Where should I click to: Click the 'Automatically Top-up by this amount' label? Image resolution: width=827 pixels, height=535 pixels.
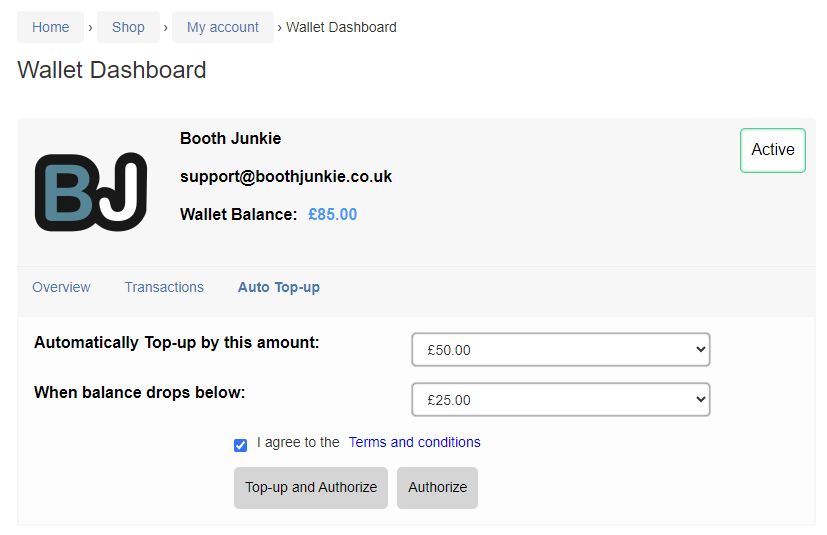[x=177, y=343]
